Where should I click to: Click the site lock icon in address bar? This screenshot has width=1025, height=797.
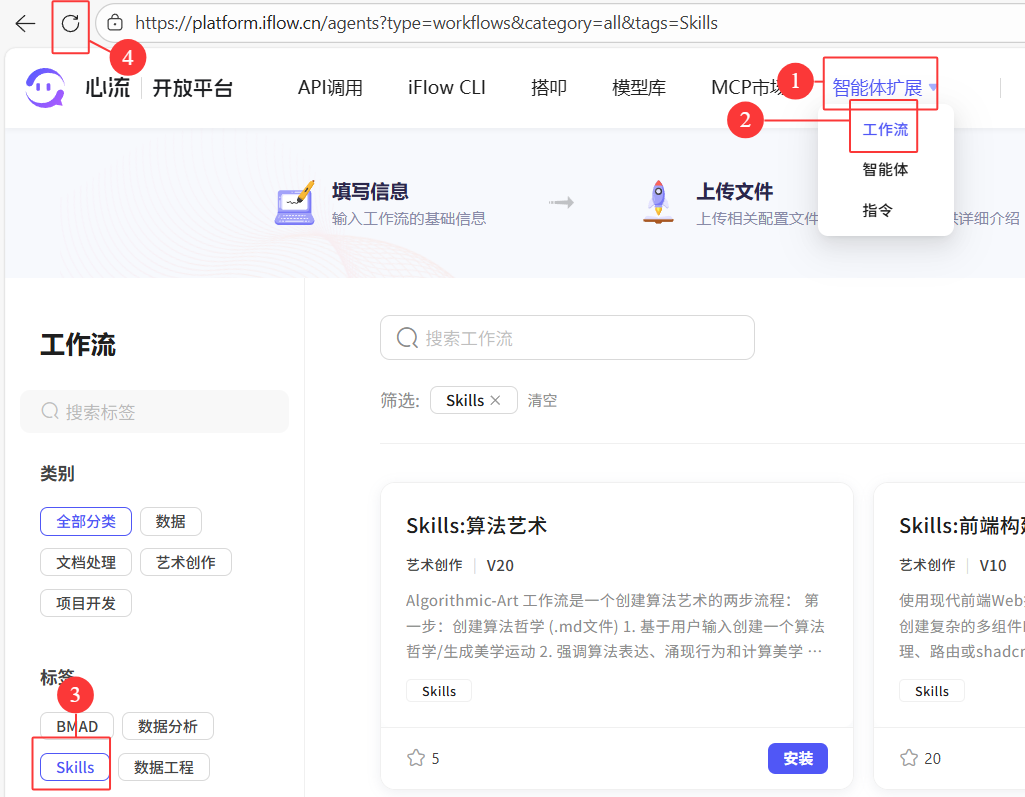115,23
